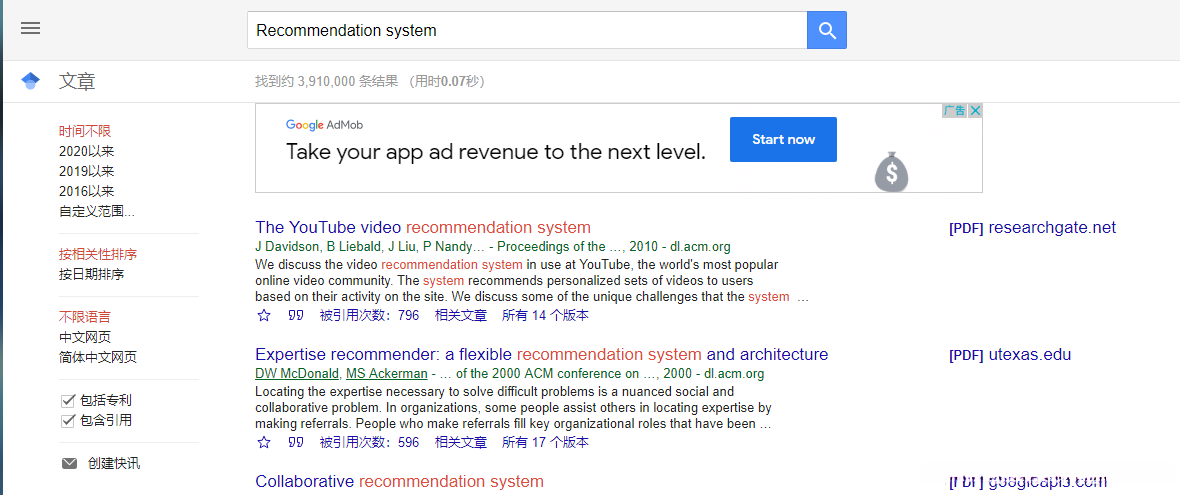This screenshot has width=1180, height=495.
Task: Click the blue search magnifier button
Action: (826, 30)
